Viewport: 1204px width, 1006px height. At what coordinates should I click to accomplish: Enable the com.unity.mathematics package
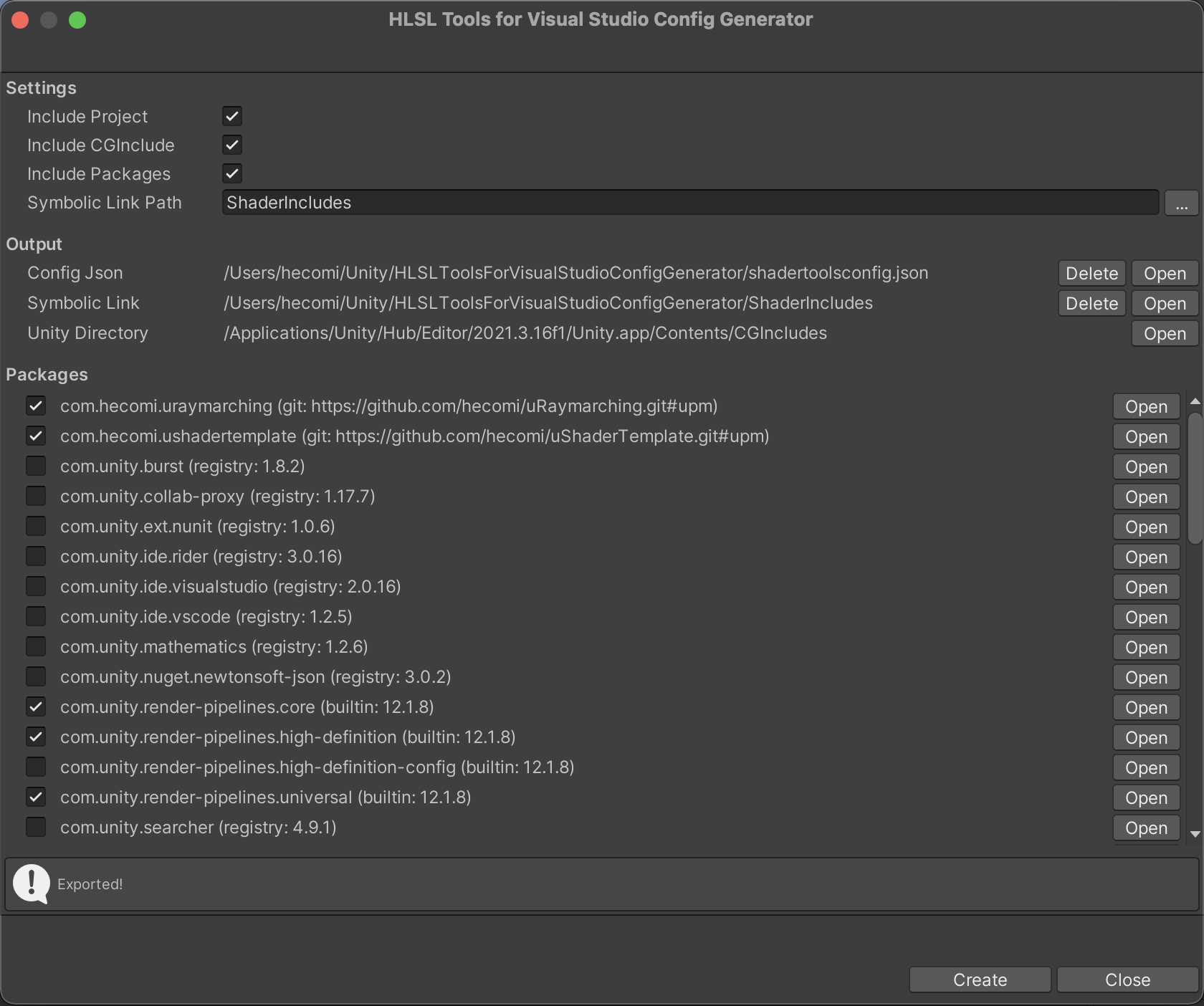tap(36, 646)
